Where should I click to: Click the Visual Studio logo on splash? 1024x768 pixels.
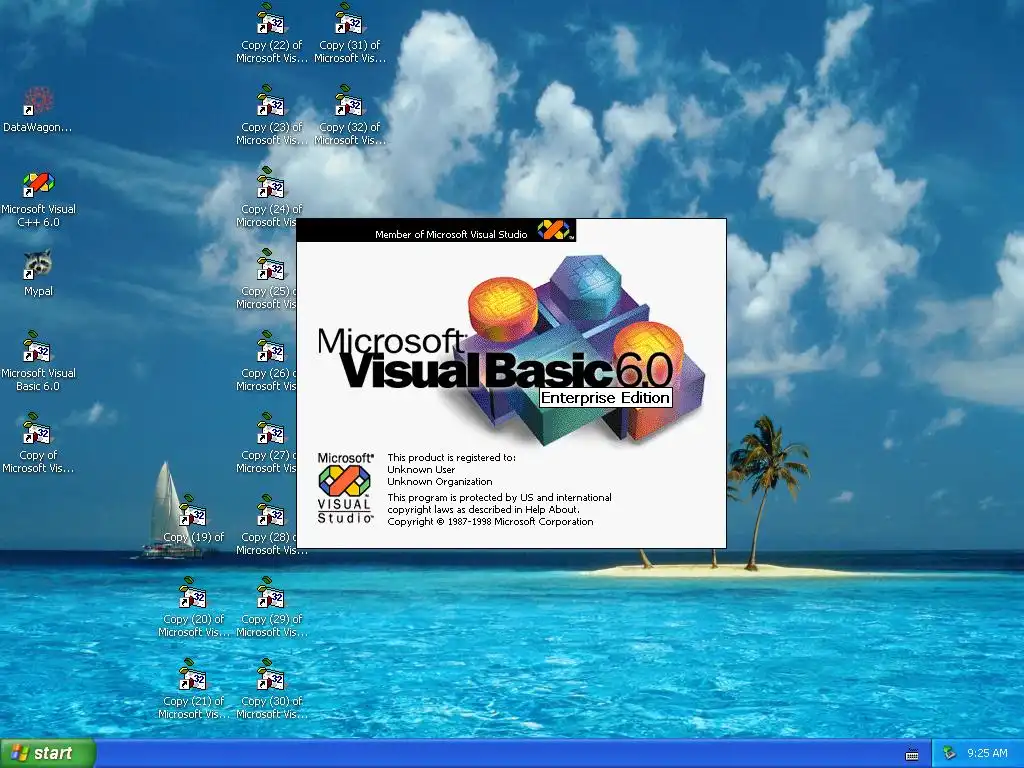[x=345, y=488]
